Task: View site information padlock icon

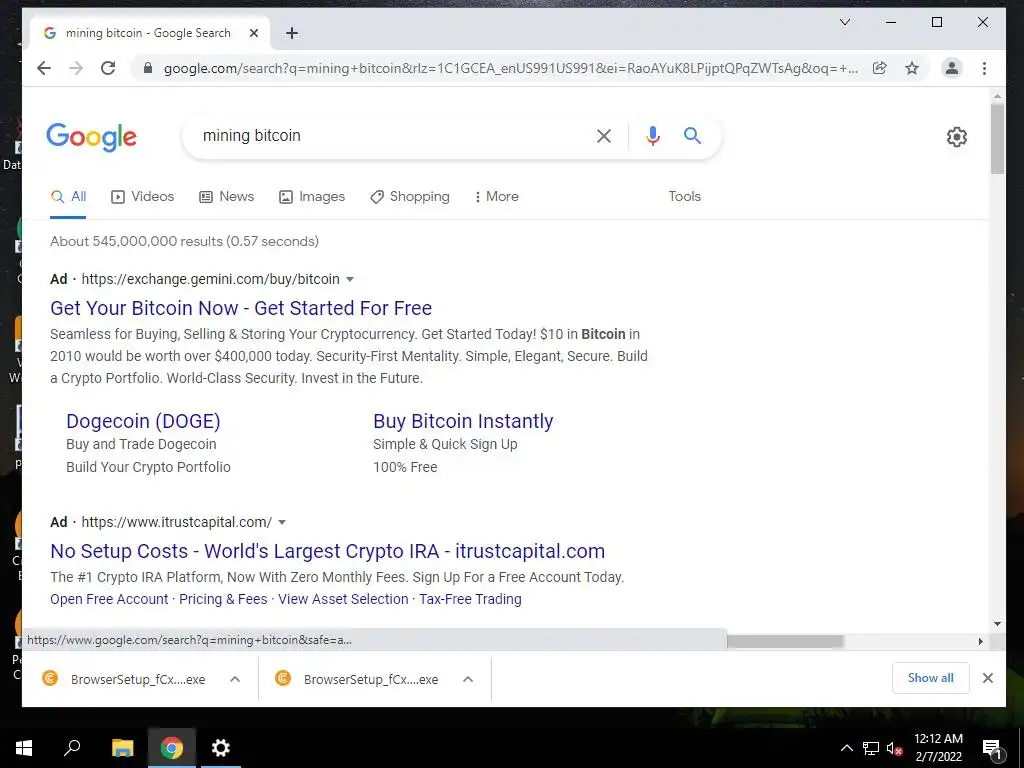Action: coord(148,68)
